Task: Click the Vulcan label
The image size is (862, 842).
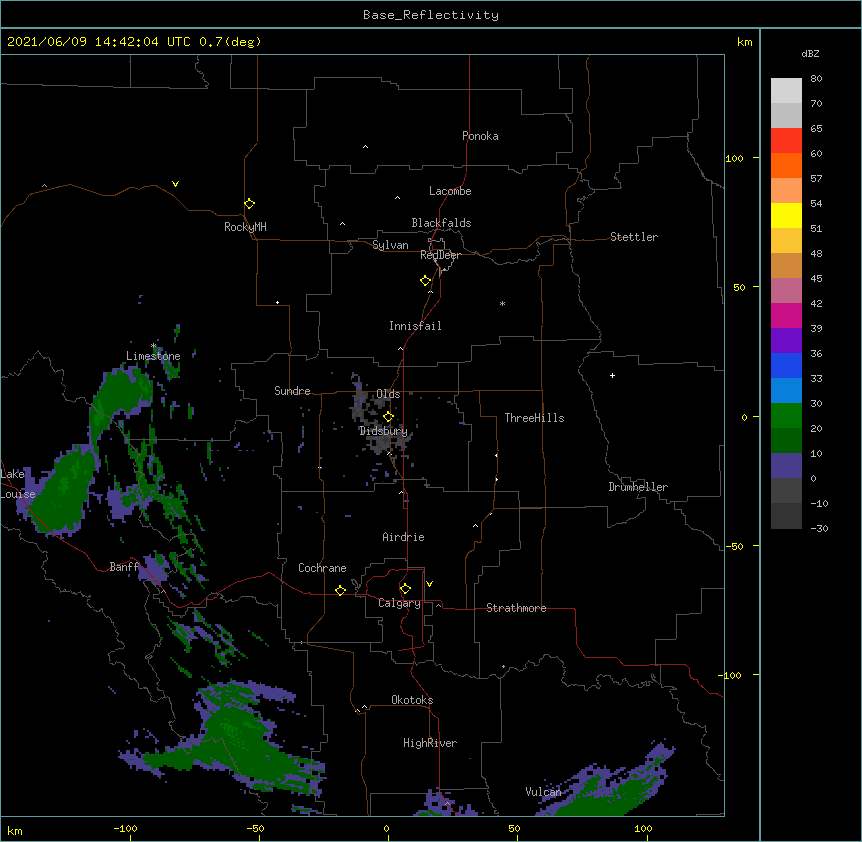Action: point(543,792)
